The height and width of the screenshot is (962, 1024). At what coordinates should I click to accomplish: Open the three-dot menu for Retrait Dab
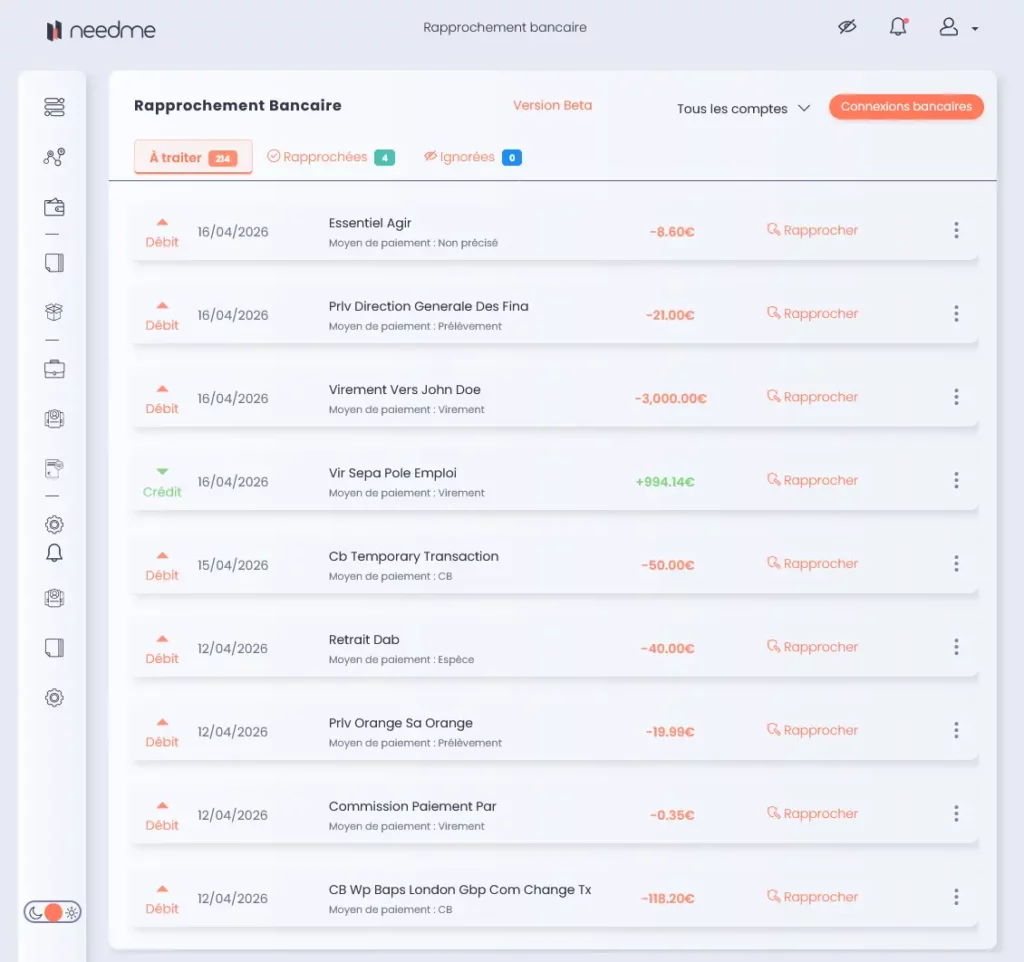956,647
